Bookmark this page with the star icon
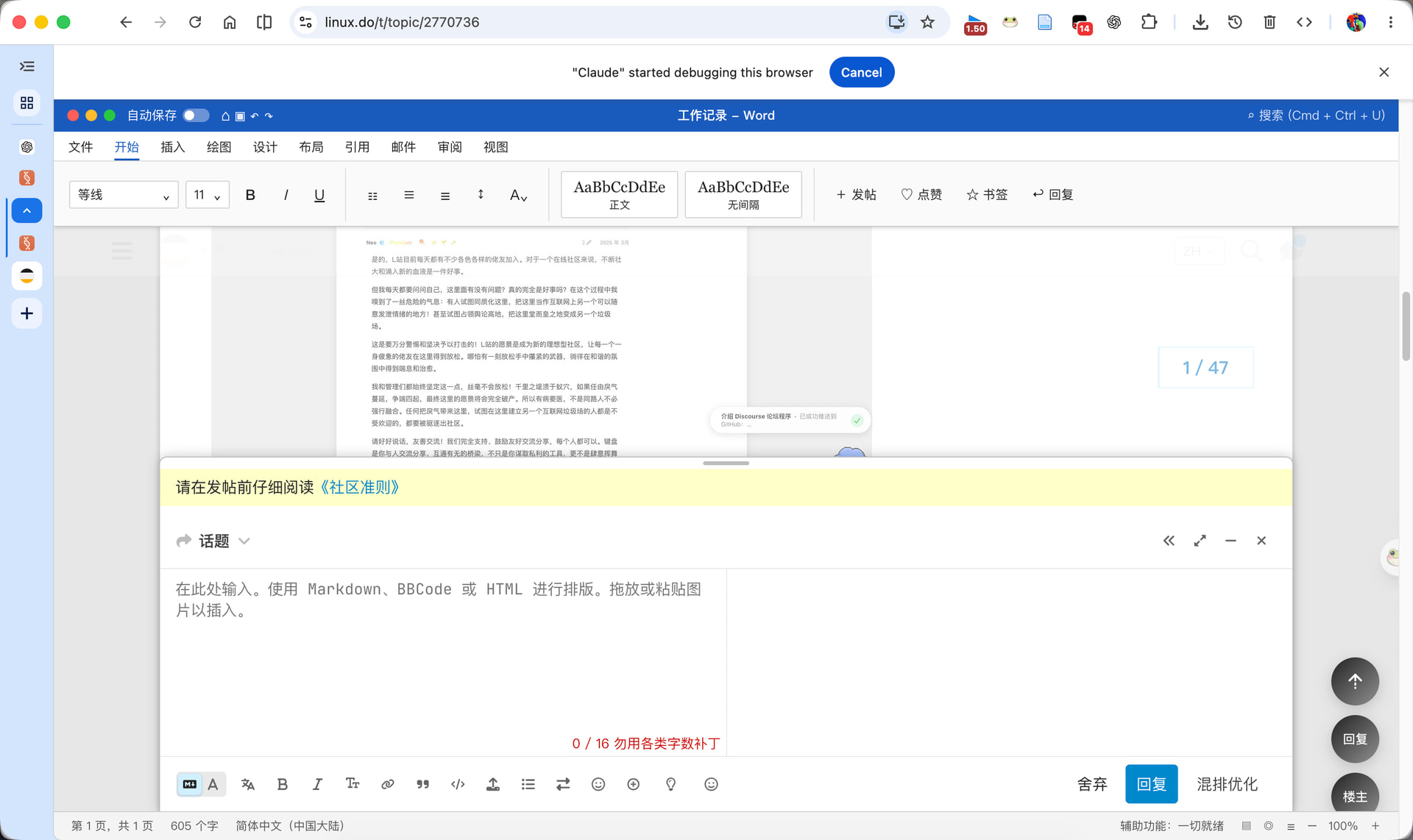Screen dimensions: 1413x840 pyautogui.click(x=927, y=22)
